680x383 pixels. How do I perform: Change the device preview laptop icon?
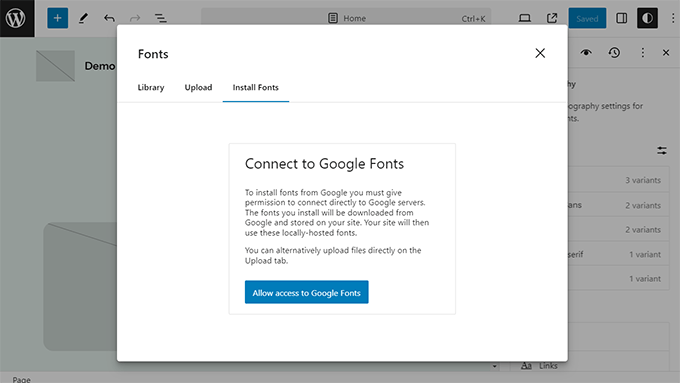point(525,18)
